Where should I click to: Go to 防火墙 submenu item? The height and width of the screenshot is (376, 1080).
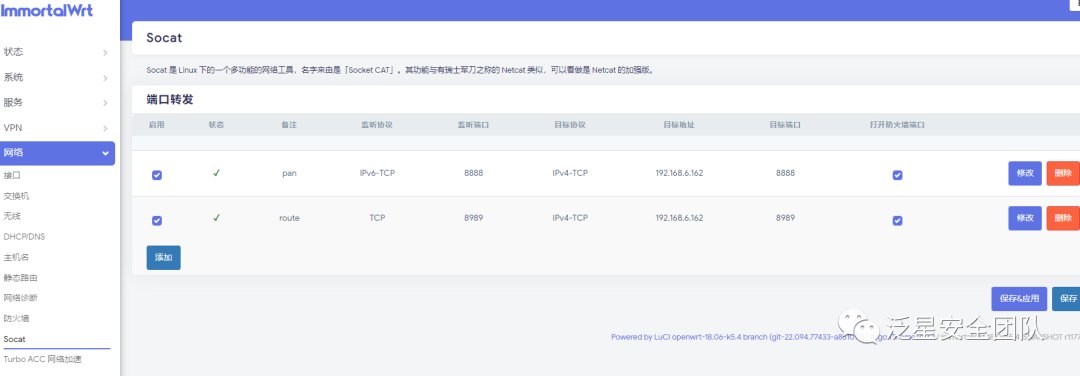[16, 318]
